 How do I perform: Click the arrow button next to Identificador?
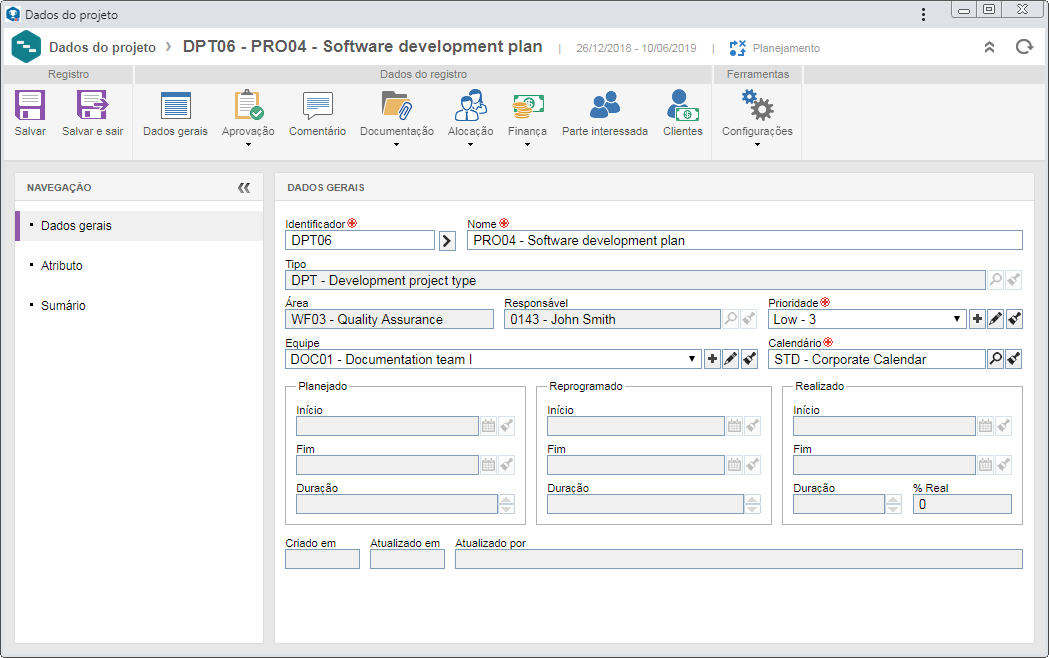coord(447,241)
